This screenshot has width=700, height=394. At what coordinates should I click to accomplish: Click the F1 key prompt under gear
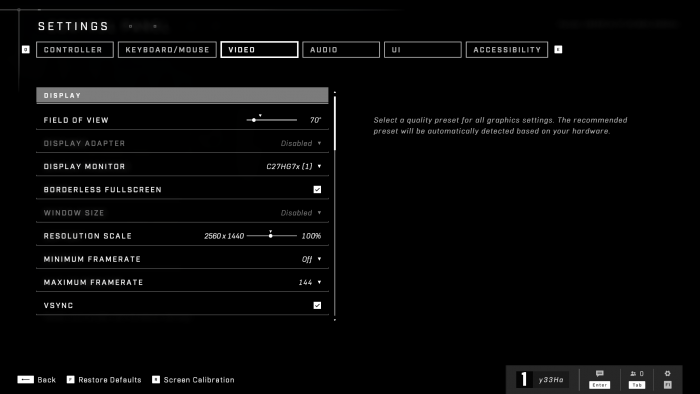tap(668, 385)
